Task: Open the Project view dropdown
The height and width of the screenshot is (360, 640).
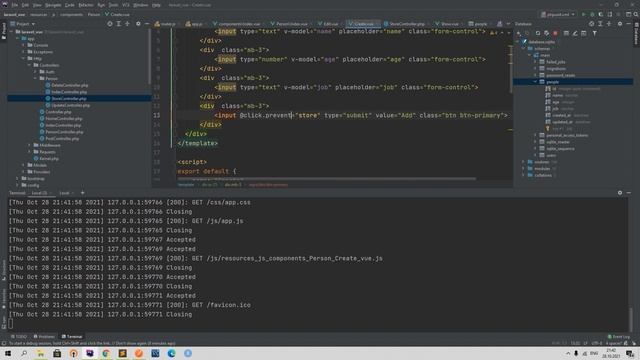Action: click(22, 24)
